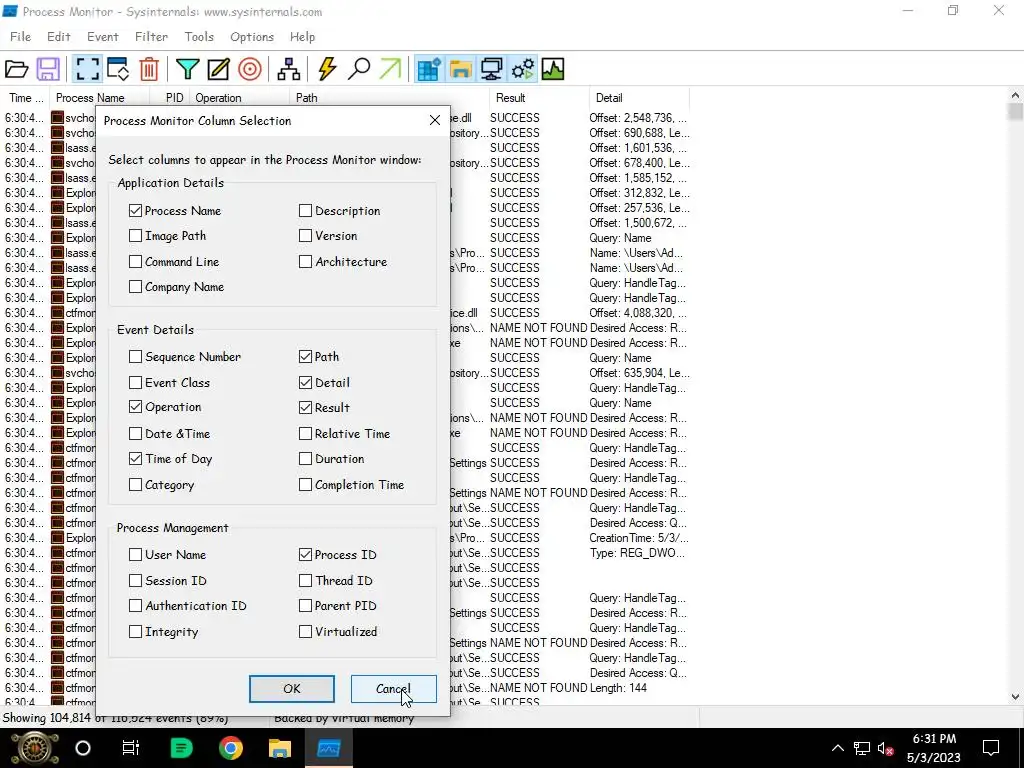Viewport: 1024px width, 768px height.
Task: Click the Cortana circle taskbar icon
Action: [x=82, y=748]
